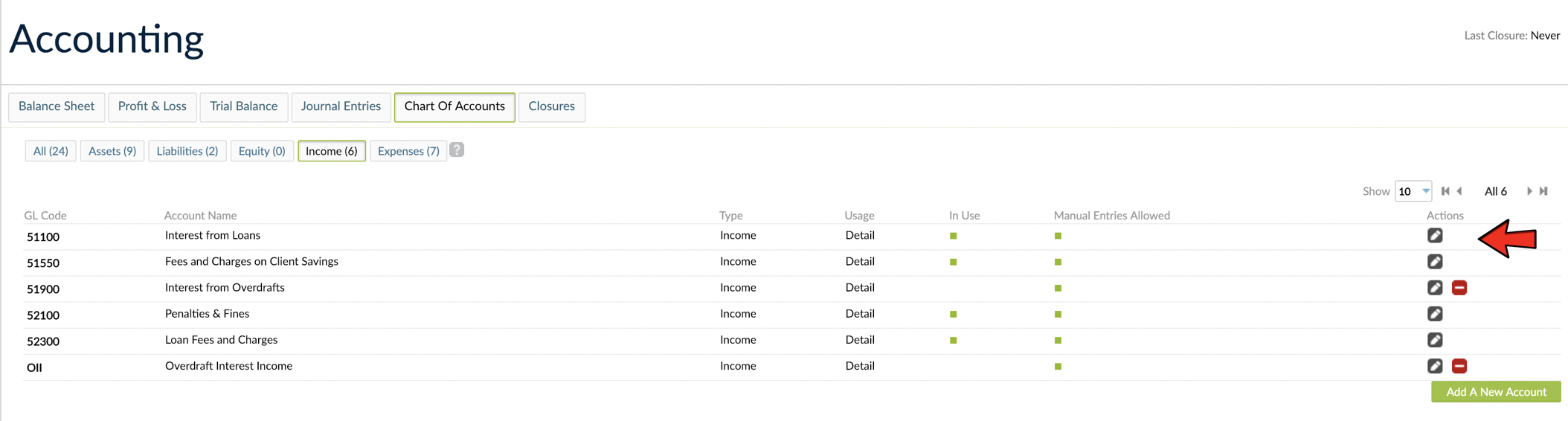Open the Closures tab

coord(551,106)
